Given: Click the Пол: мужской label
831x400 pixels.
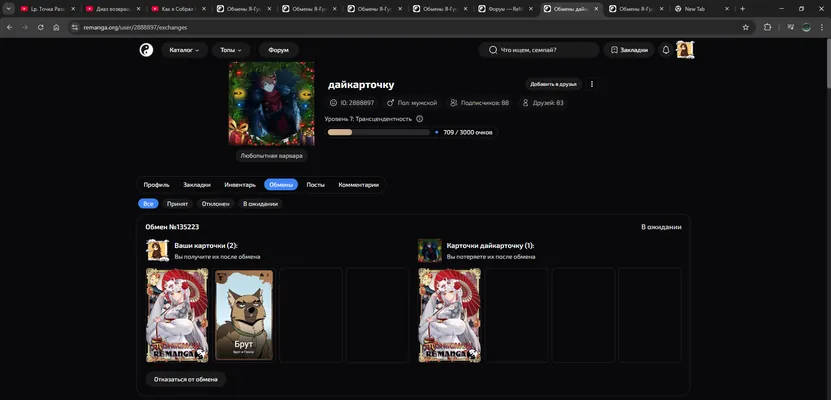Looking at the screenshot, I should point(412,103).
